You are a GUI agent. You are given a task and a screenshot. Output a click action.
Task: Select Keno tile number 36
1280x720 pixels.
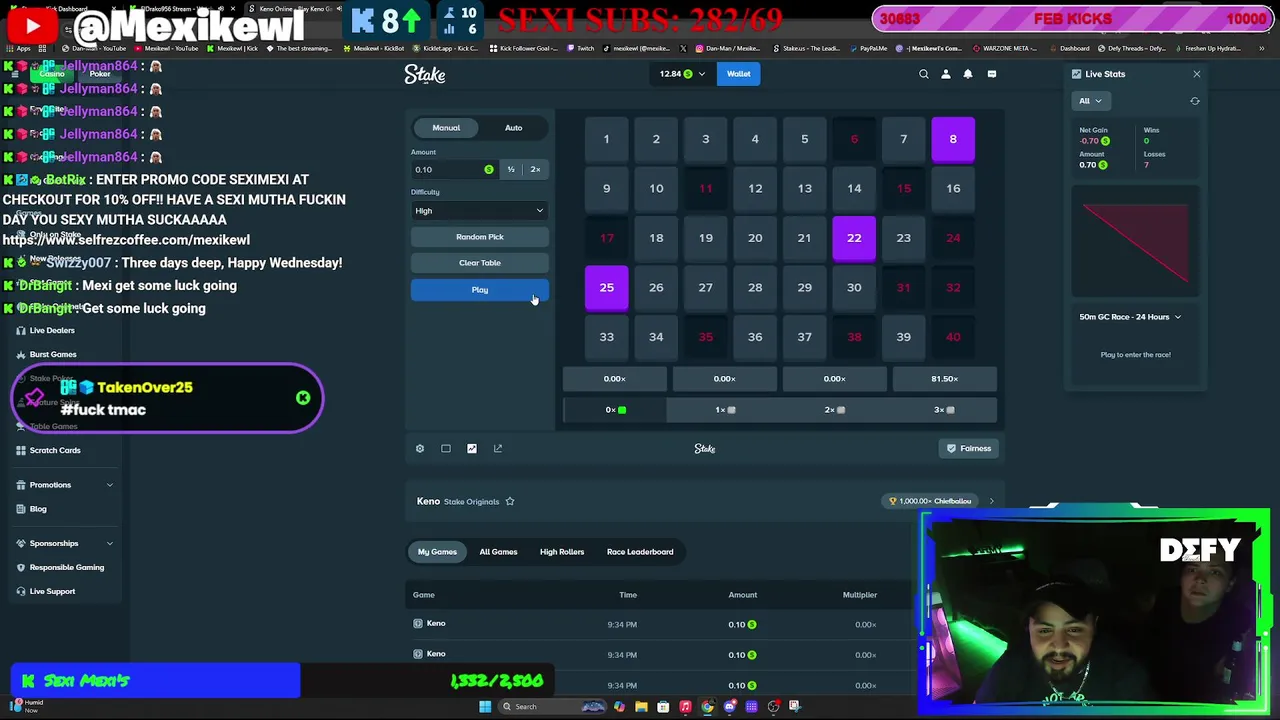pos(755,337)
